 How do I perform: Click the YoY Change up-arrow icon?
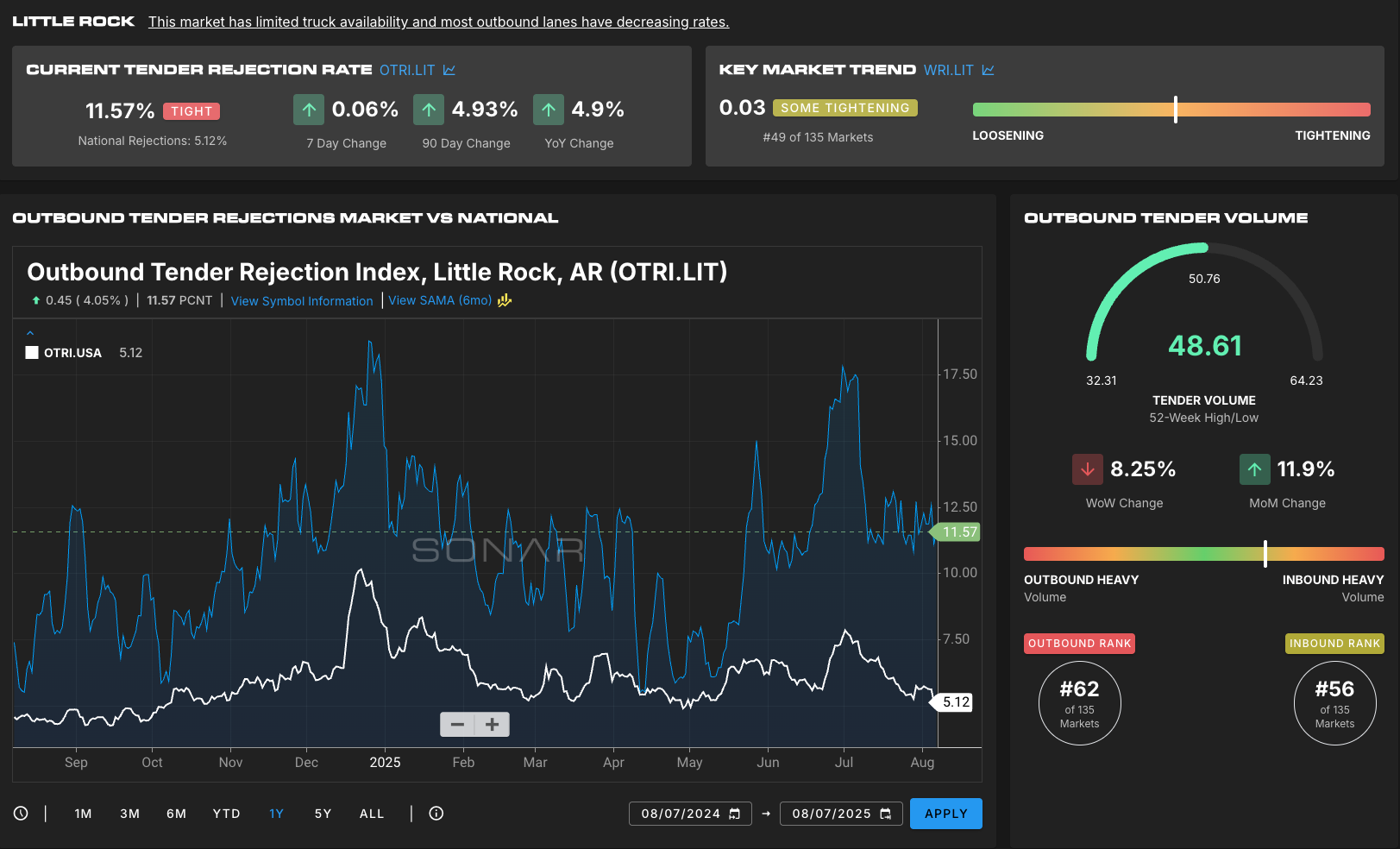click(x=549, y=110)
